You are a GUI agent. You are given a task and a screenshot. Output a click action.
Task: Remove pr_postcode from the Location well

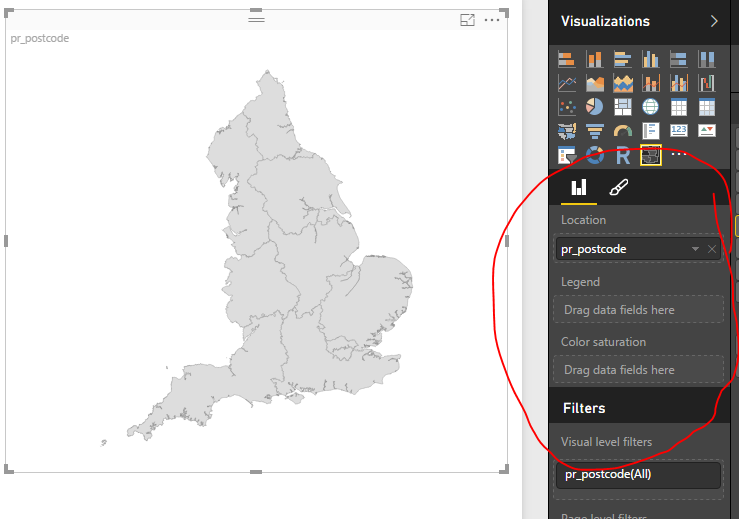pos(712,249)
